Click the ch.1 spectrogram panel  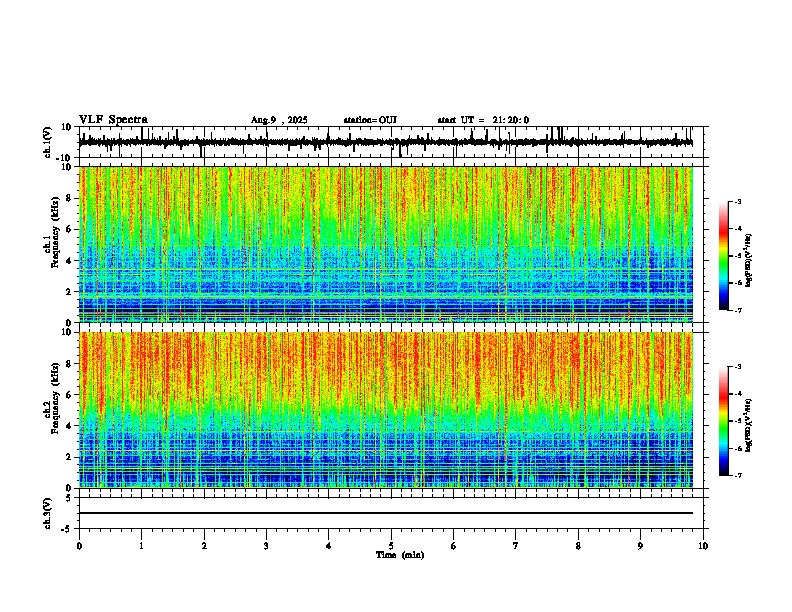pos(385,244)
